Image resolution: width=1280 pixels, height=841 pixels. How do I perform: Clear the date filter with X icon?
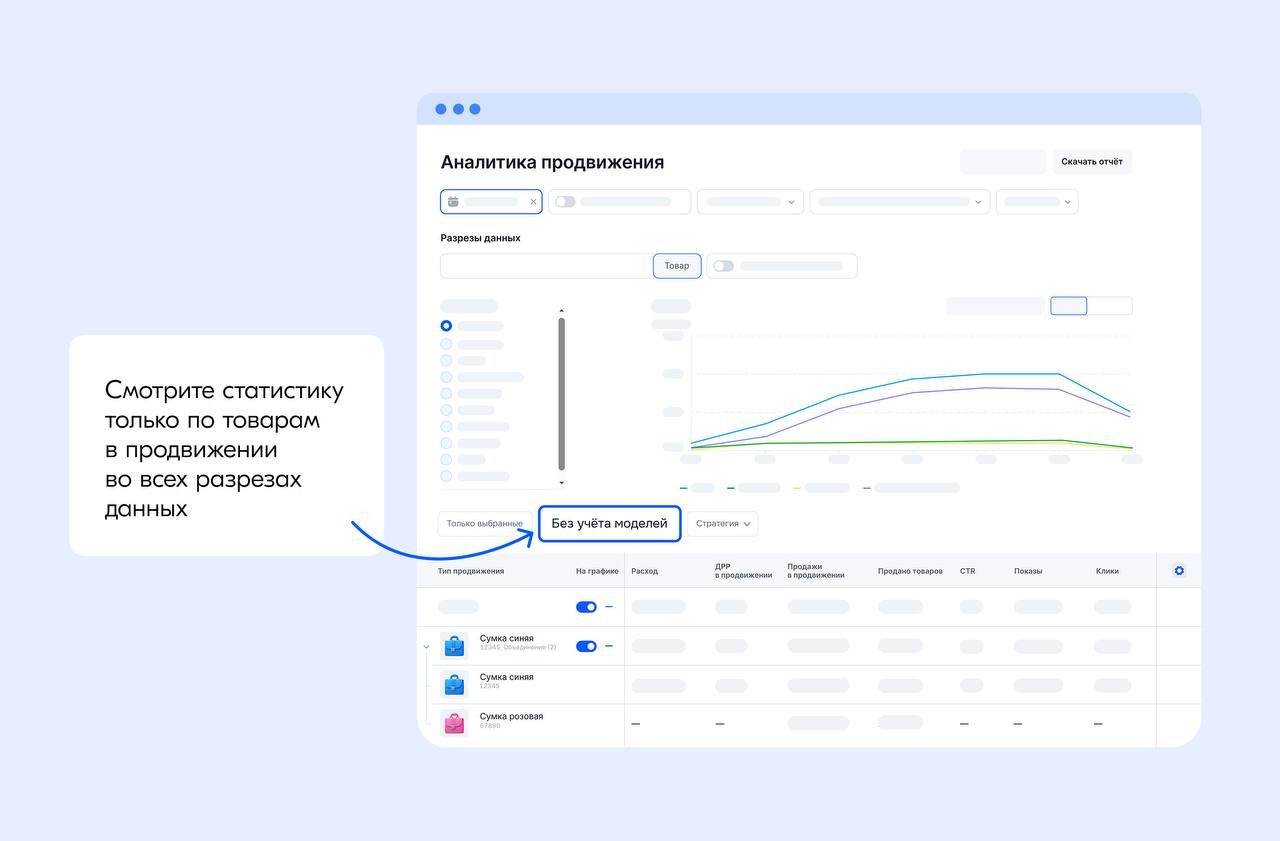[533, 202]
